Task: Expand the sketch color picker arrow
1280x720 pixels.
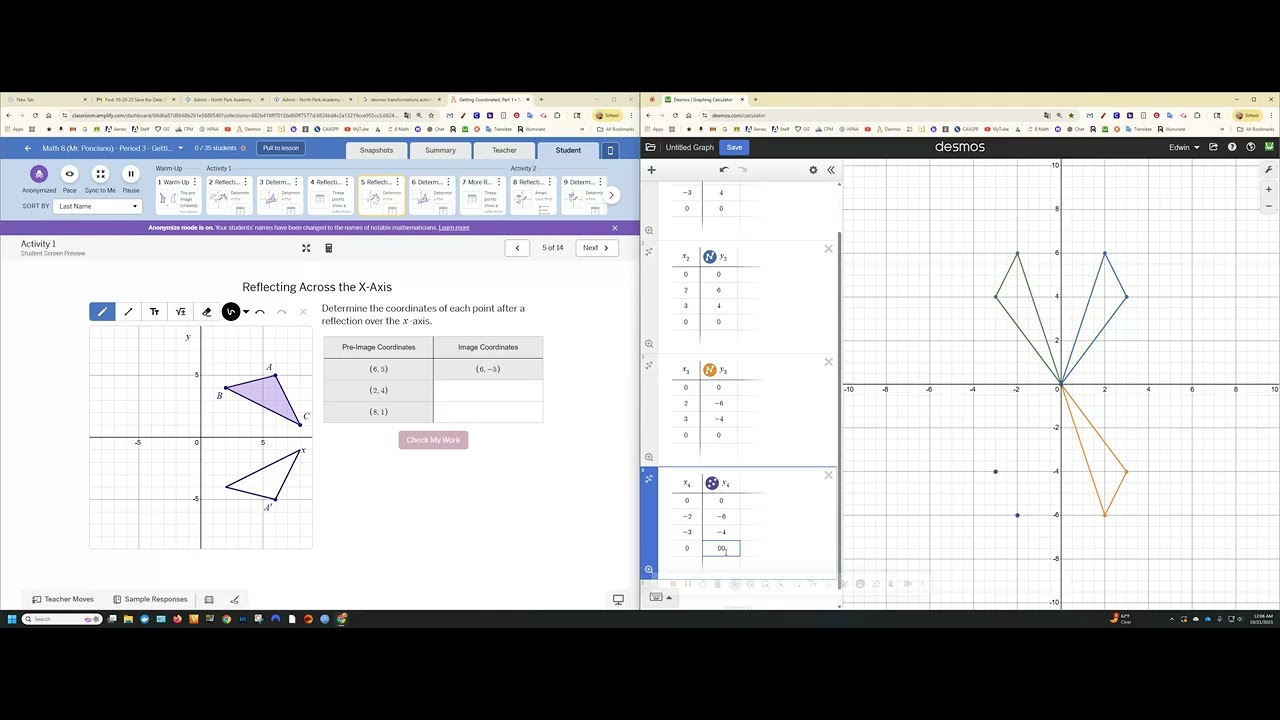Action: point(246,312)
